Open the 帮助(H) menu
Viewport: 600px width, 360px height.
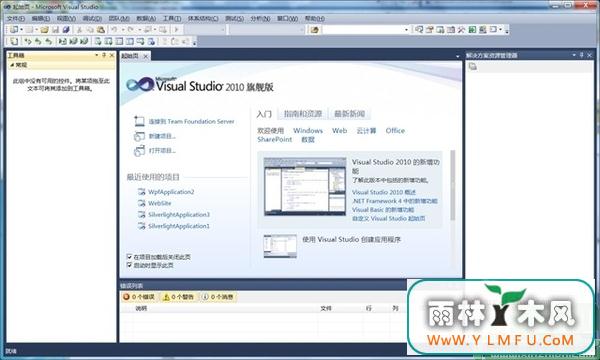315,18
